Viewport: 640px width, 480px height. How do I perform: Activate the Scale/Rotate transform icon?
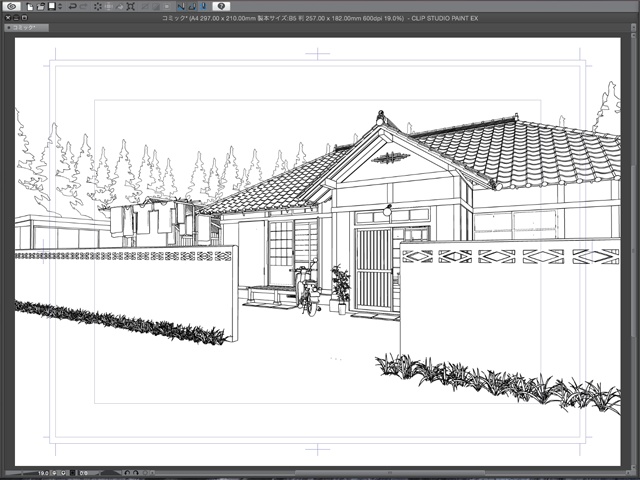[x=131, y=7]
